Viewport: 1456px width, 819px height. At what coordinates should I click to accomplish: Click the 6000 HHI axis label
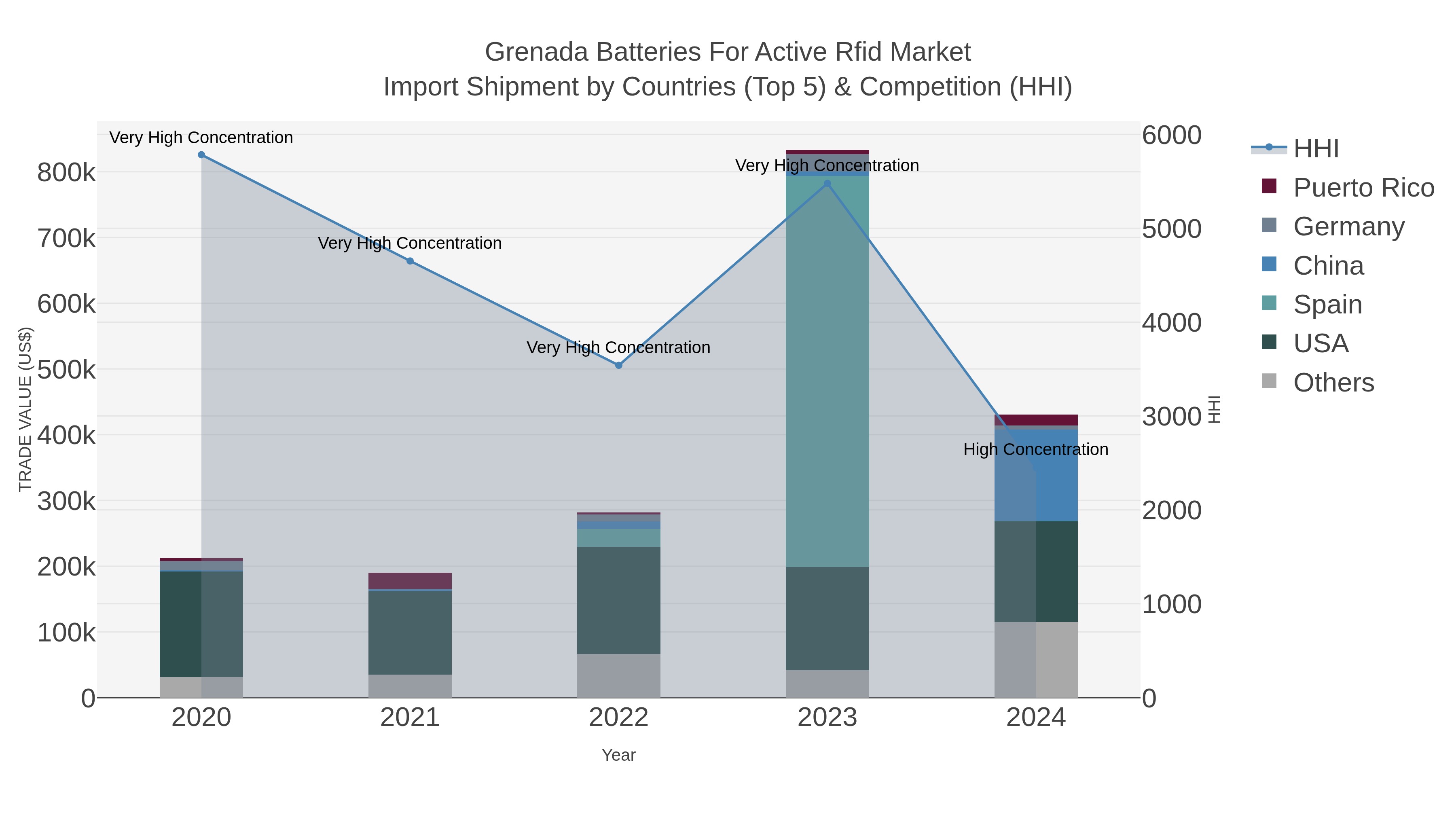click(1172, 135)
